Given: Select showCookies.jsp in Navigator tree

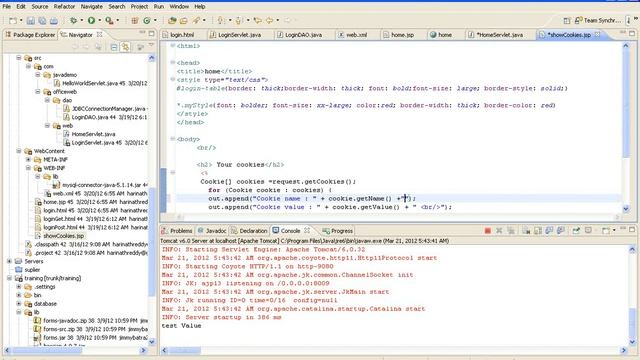Looking at the screenshot, I should click(x=60, y=236).
